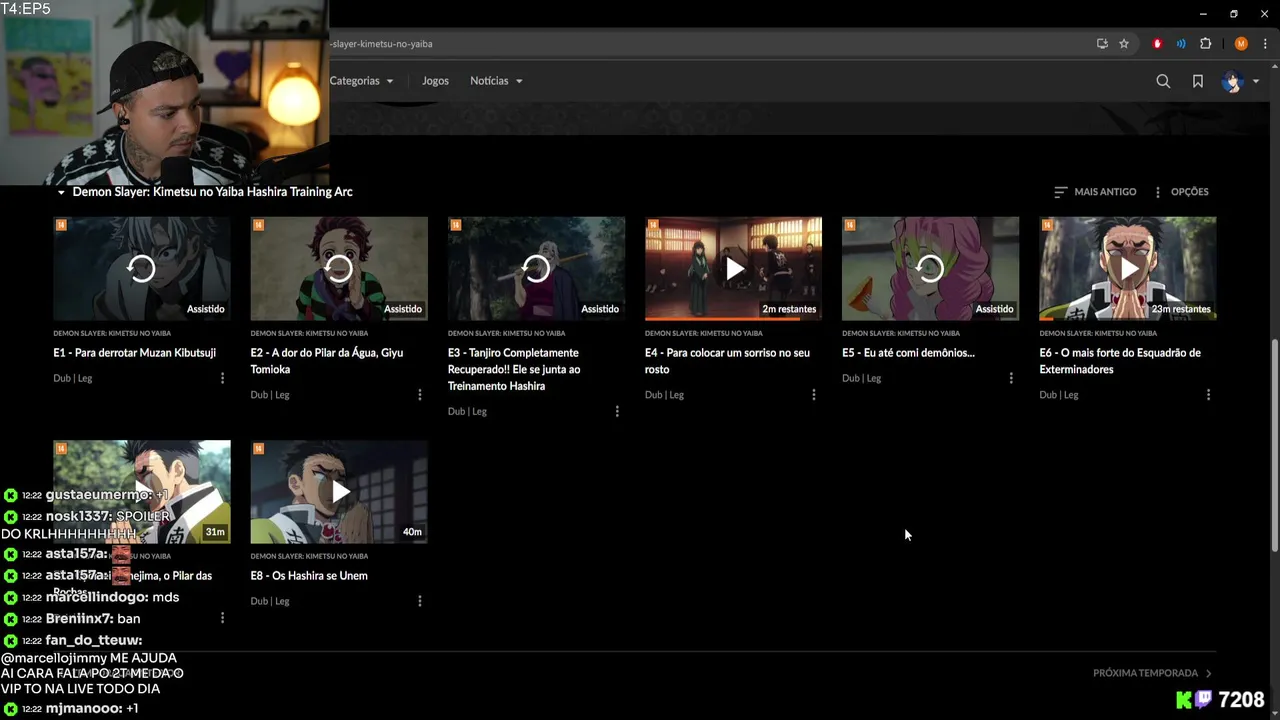This screenshot has height=720, width=1280.
Task: Open the watchlist bookmark icon in site header
Action: [1197, 81]
